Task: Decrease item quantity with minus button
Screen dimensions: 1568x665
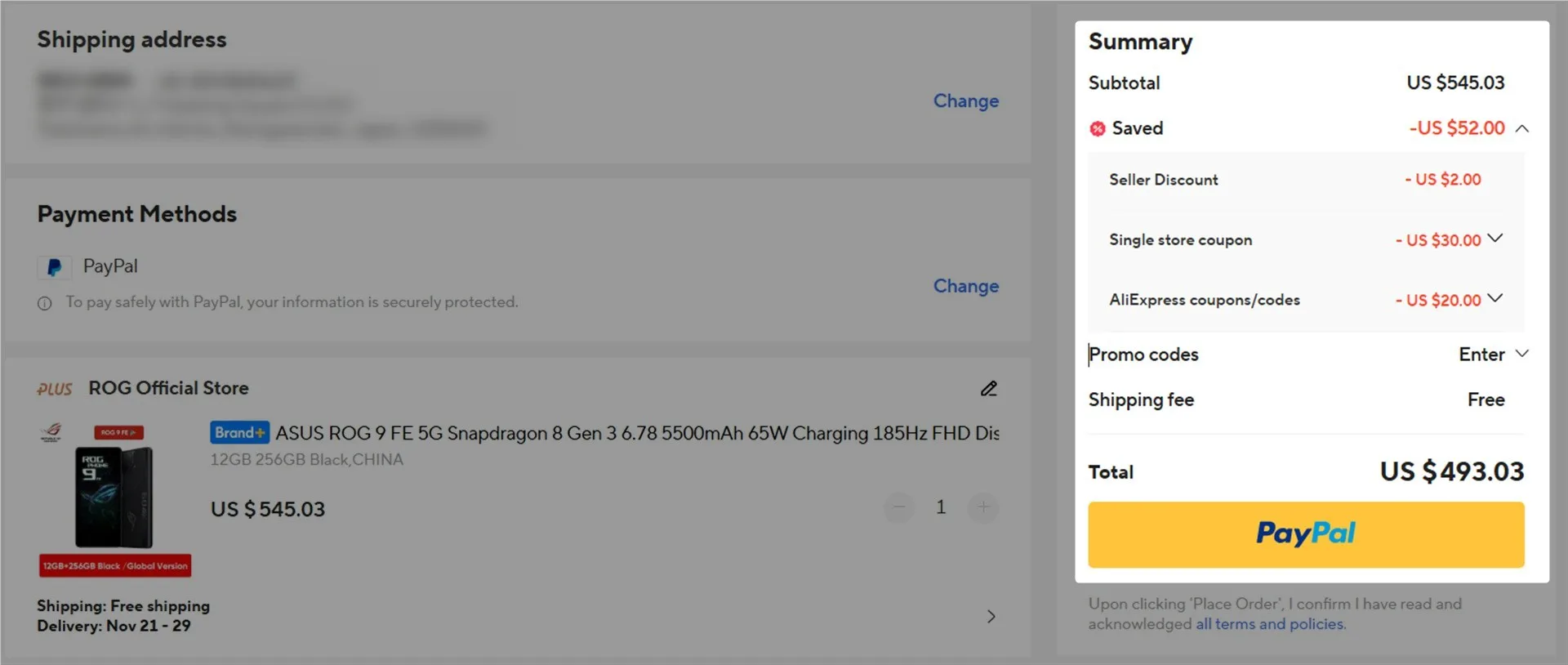Action: 898,507
